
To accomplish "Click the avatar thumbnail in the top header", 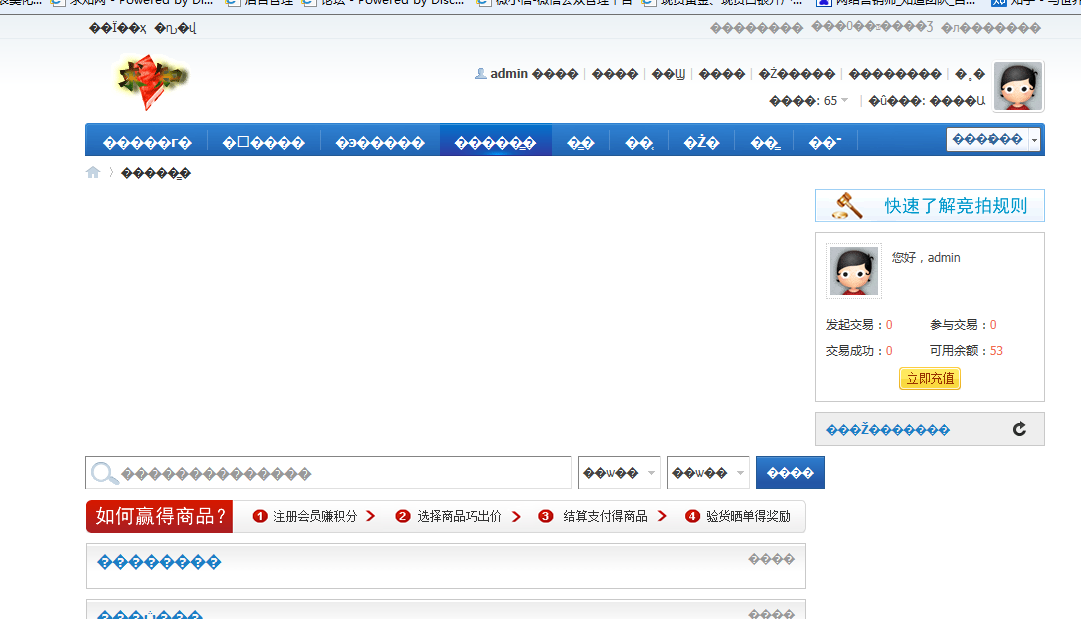I will [x=1018, y=86].
